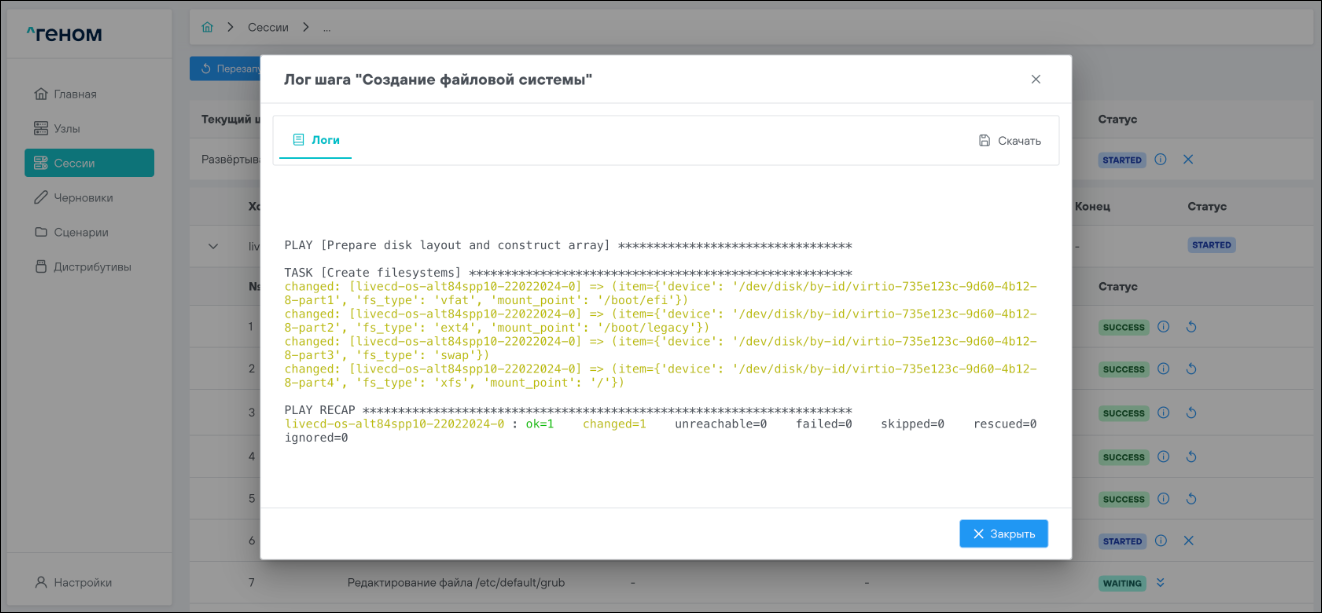Restart step 5 using the retry icon
1322x614 pixels.
(x=1190, y=499)
